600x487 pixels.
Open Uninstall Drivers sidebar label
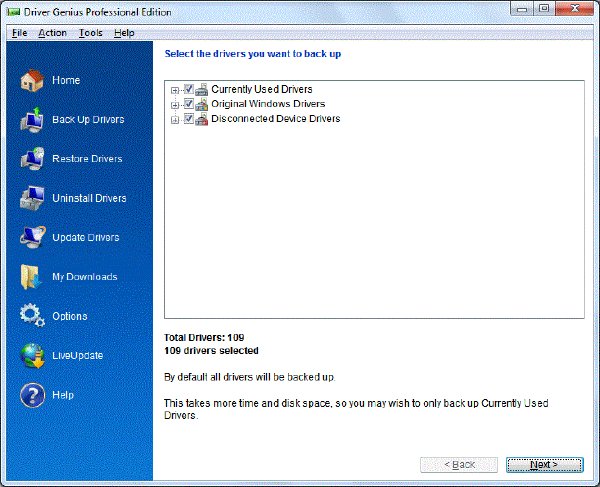tap(89, 198)
